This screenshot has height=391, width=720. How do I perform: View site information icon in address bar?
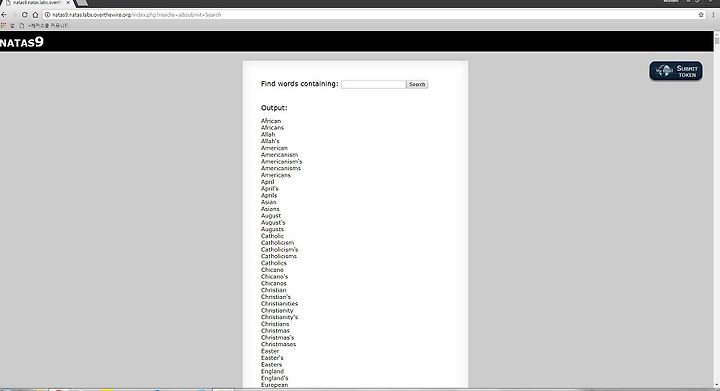(47, 15)
